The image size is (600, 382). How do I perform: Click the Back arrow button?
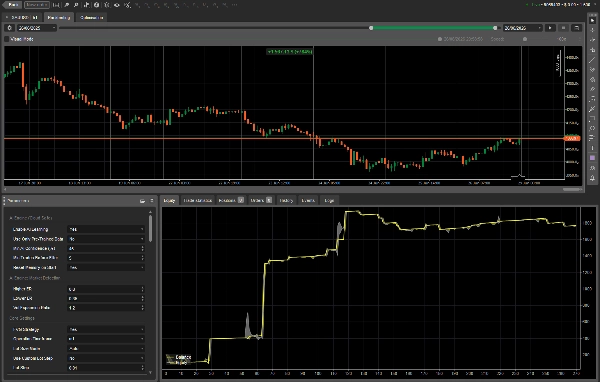click(x=12, y=5)
